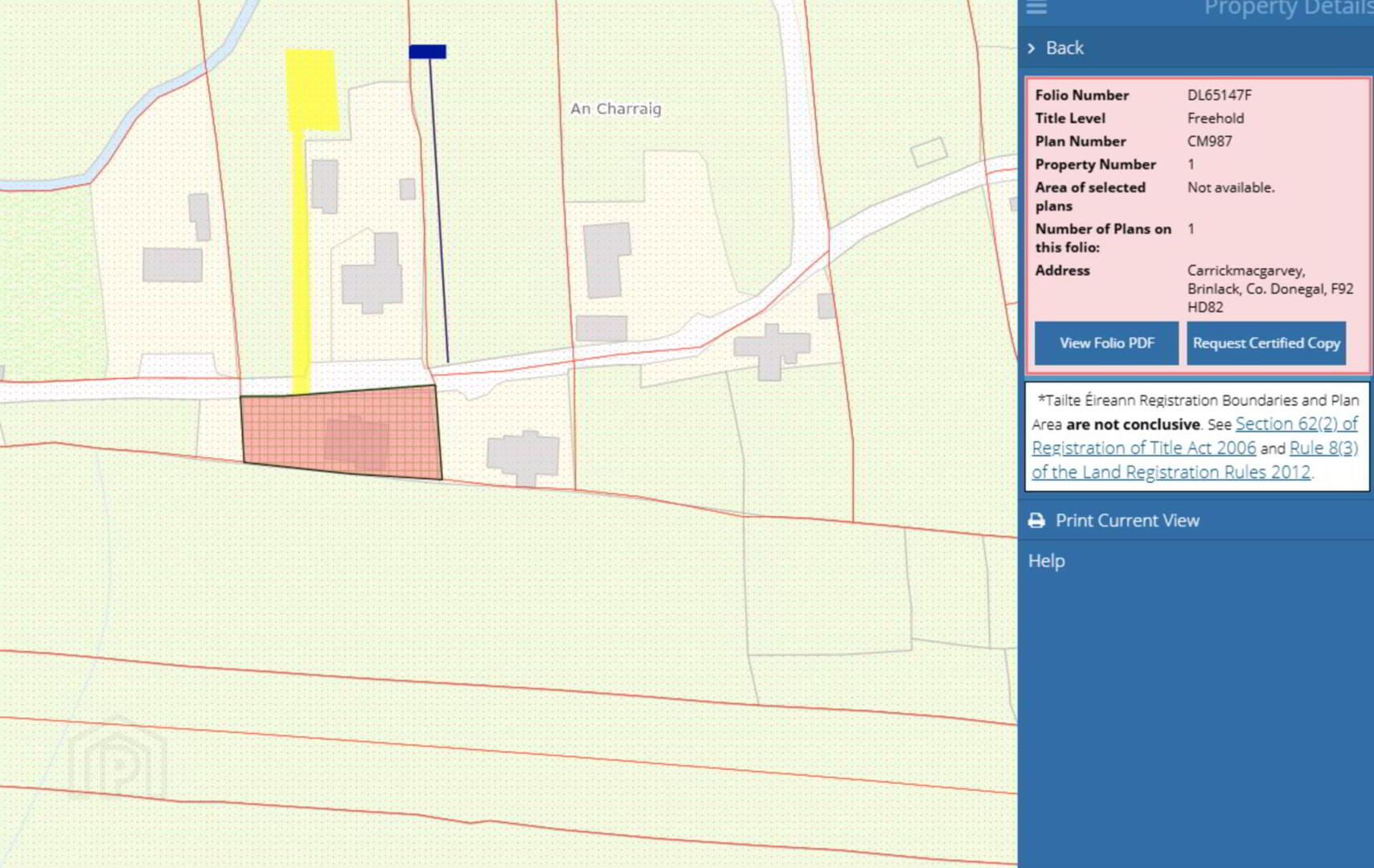The image size is (1374, 868).
Task: Click the folio number DL65147F
Action: coord(1219,95)
